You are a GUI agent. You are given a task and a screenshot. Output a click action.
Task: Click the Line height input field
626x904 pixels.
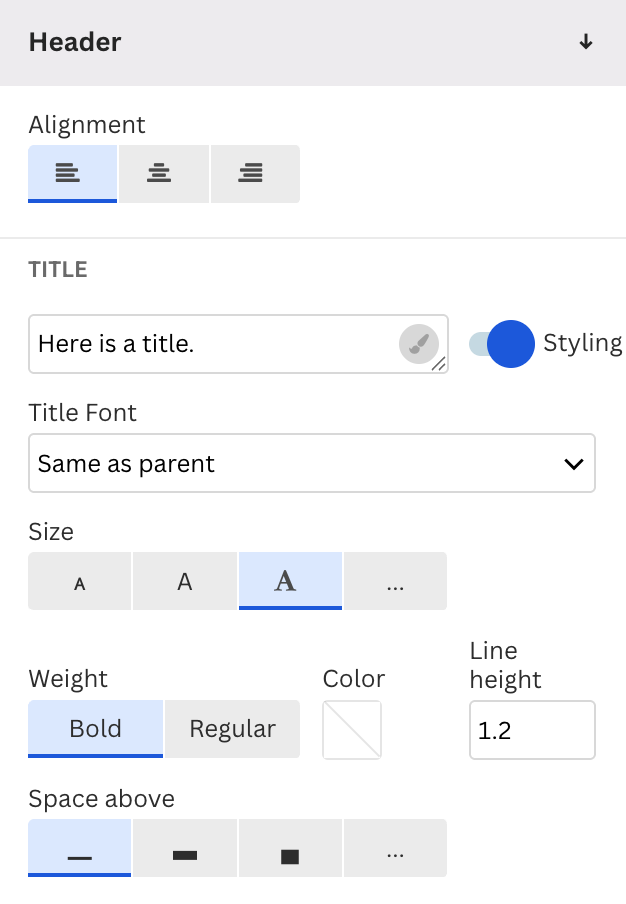point(531,730)
